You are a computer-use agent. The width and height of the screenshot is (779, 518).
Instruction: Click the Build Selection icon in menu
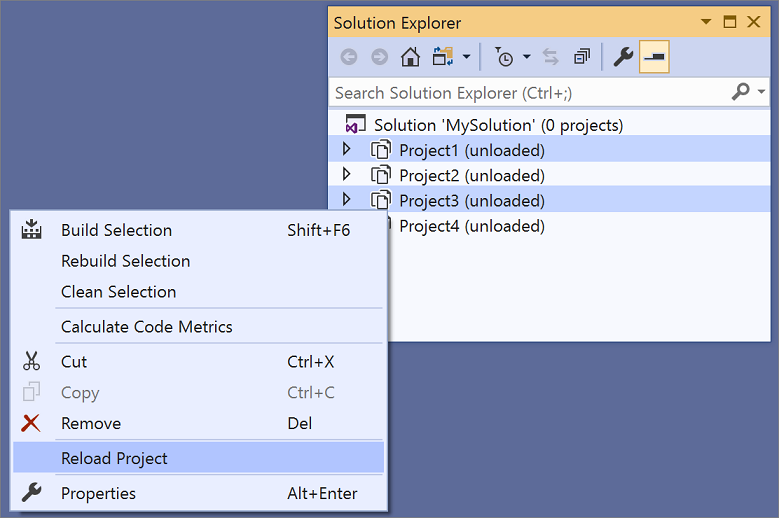(x=31, y=229)
